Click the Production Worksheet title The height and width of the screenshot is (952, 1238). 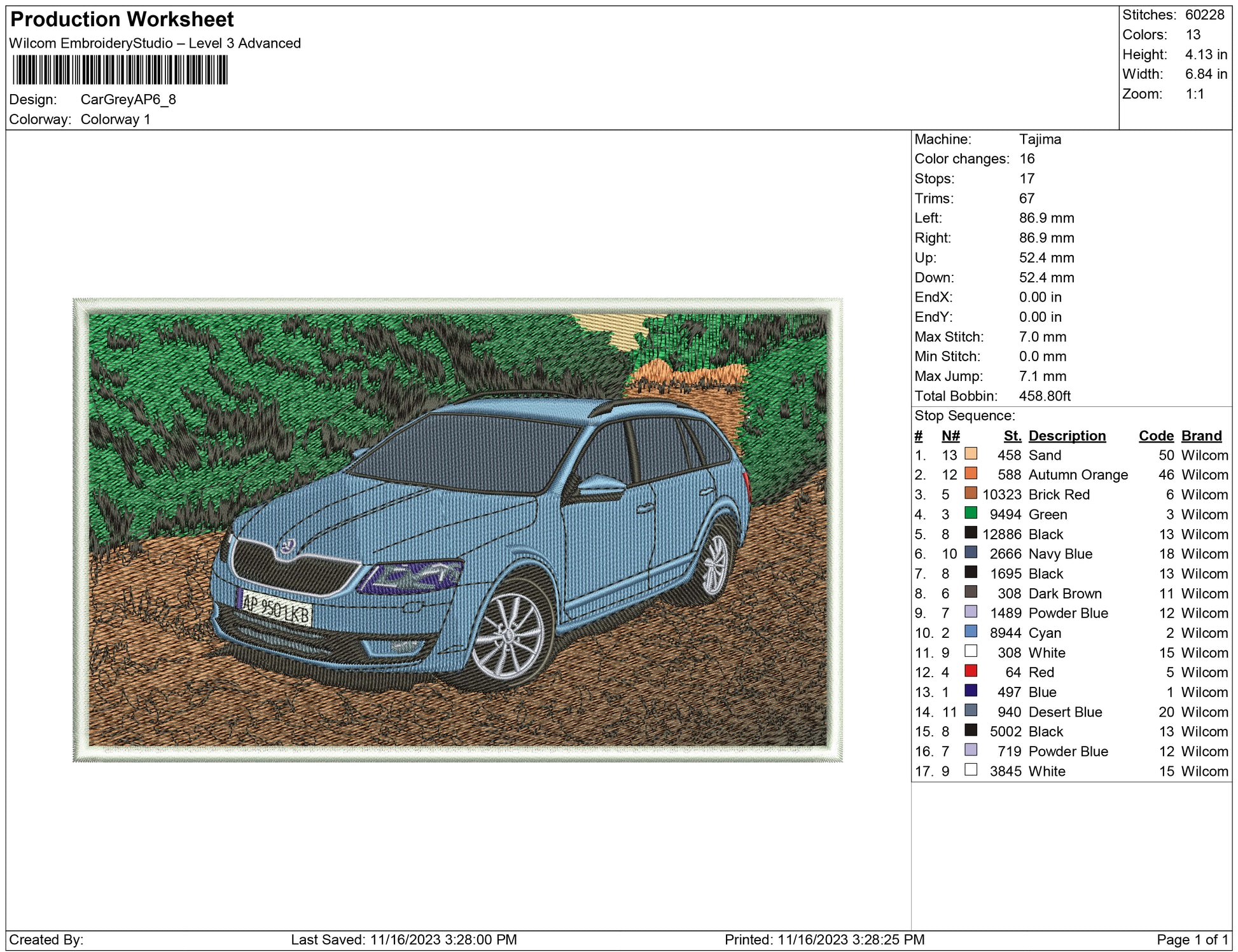pyautogui.click(x=122, y=19)
